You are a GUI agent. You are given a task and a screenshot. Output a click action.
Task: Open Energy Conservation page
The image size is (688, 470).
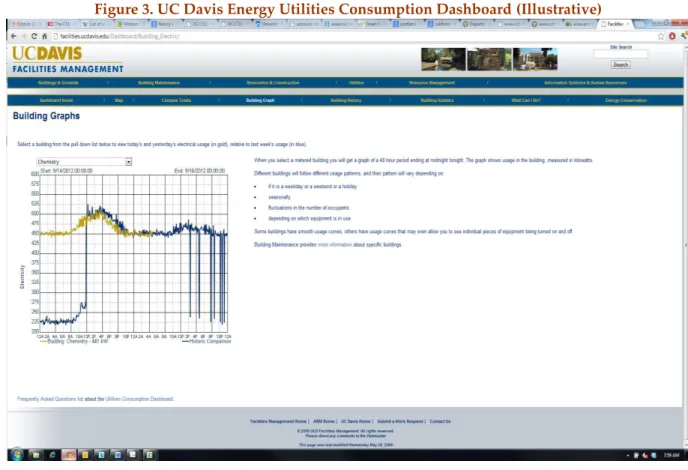[x=626, y=100]
